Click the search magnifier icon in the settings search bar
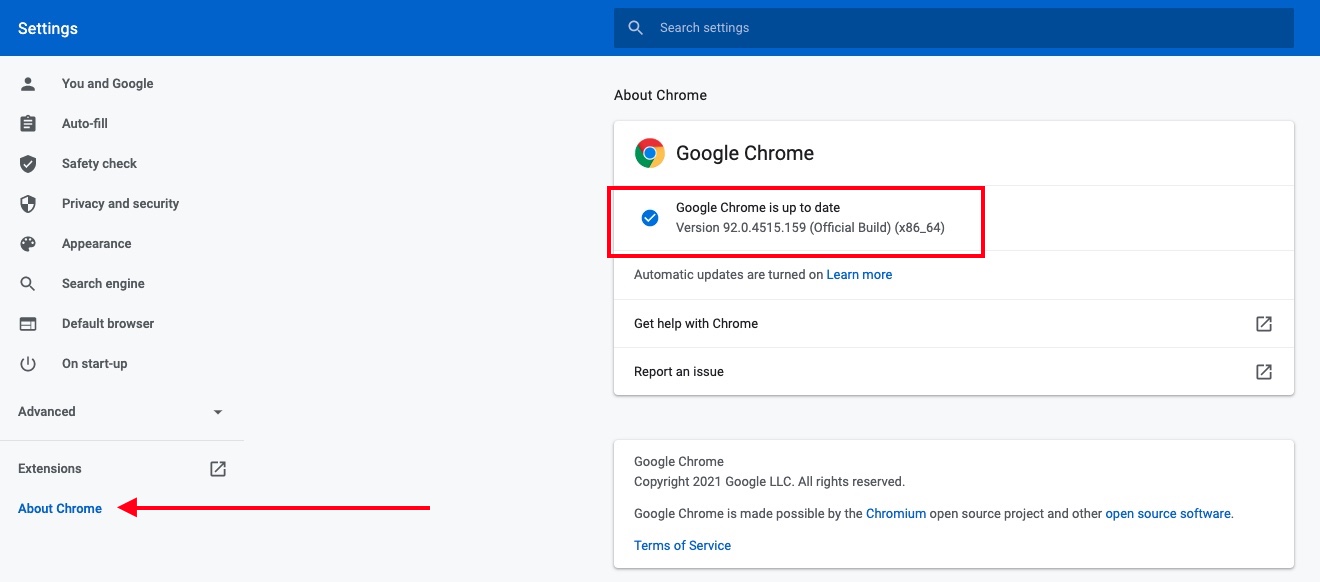Image resolution: width=1320 pixels, height=582 pixels. (636, 28)
